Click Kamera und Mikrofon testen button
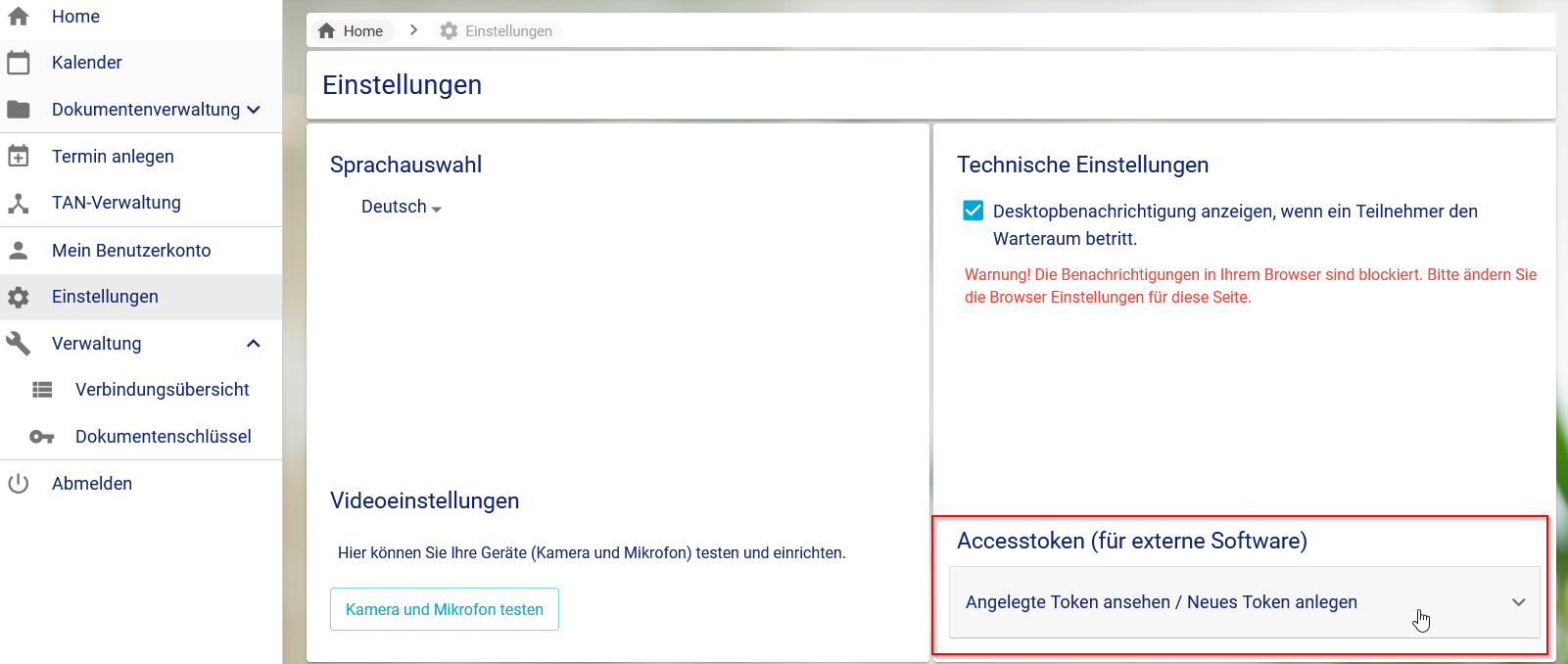The image size is (1568, 664). coord(445,609)
